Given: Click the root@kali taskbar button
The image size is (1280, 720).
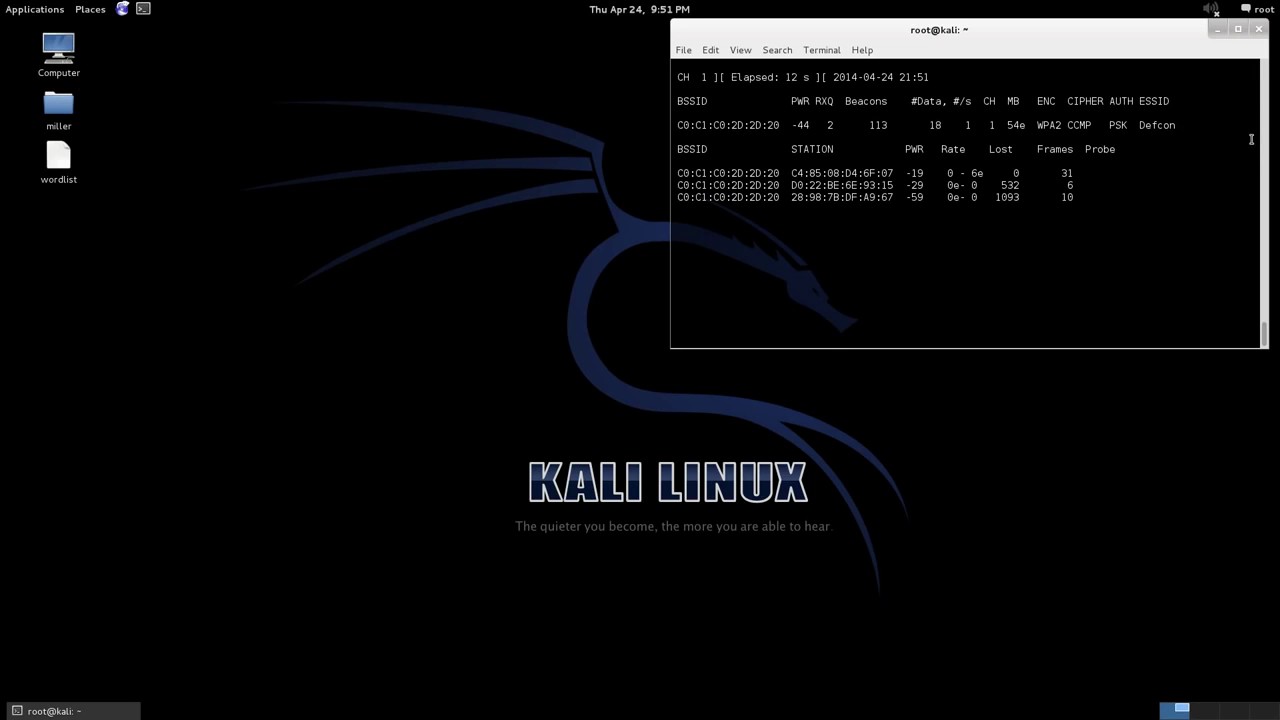Looking at the screenshot, I should [72, 711].
